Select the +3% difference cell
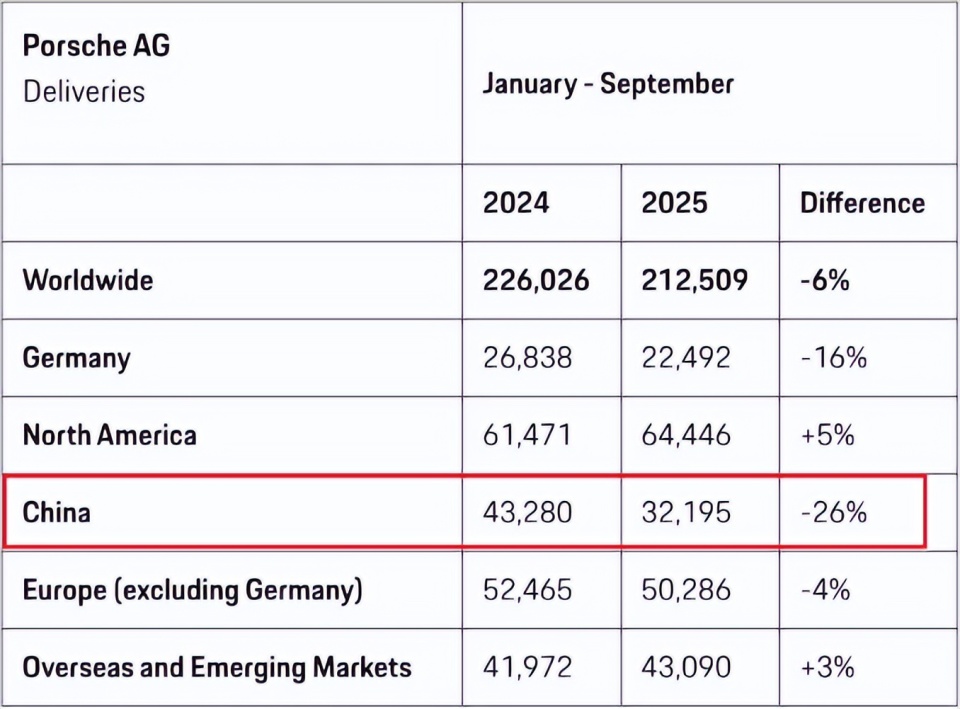 (826, 667)
